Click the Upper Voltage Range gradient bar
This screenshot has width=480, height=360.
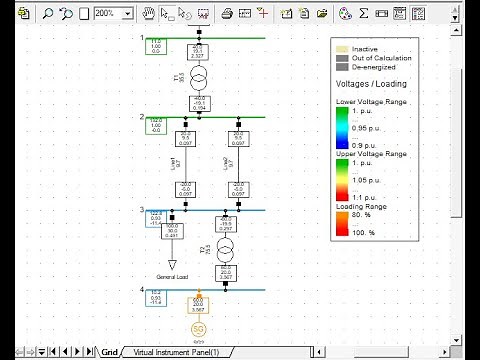point(342,180)
